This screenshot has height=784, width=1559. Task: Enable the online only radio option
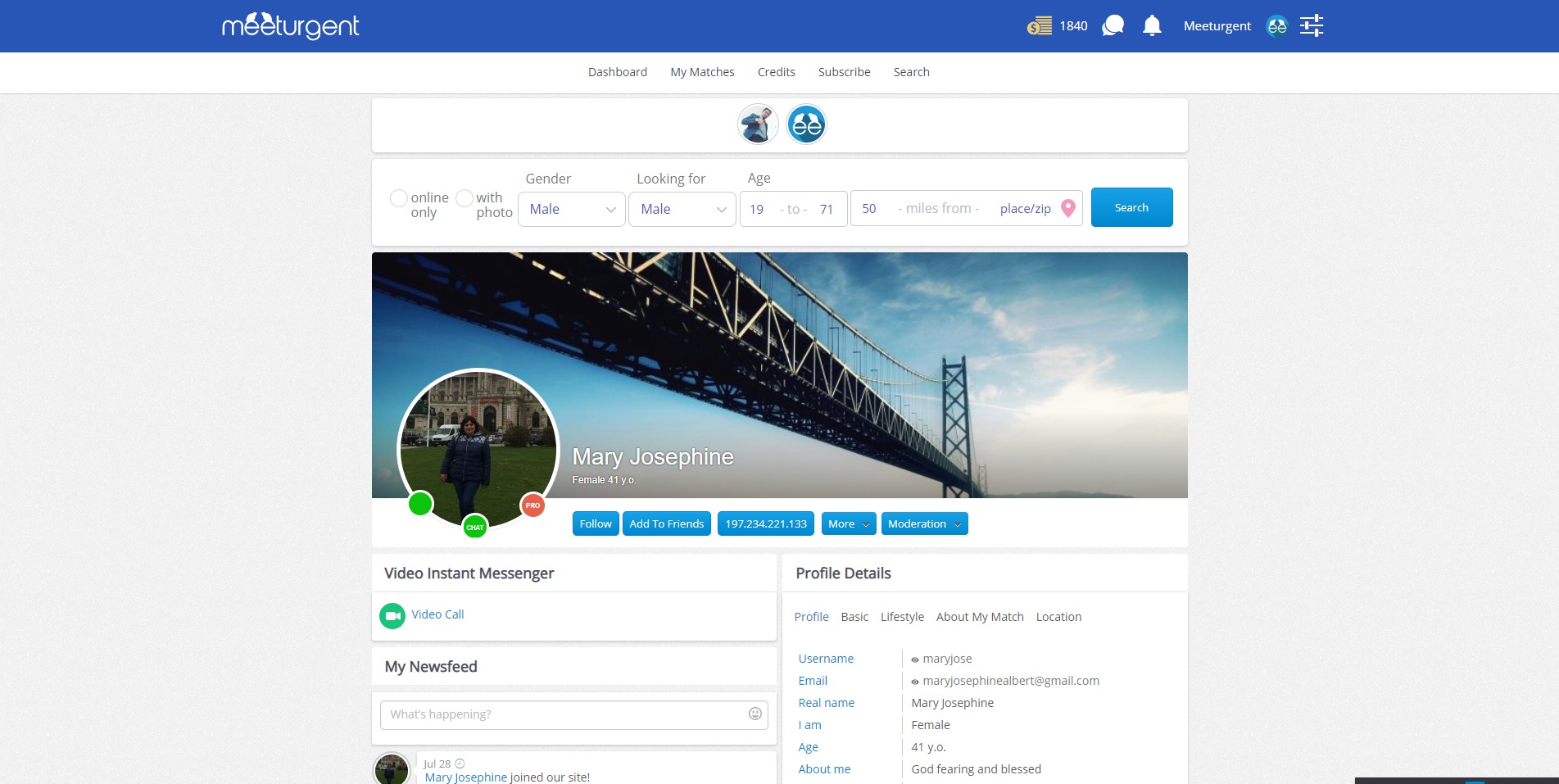coord(399,198)
